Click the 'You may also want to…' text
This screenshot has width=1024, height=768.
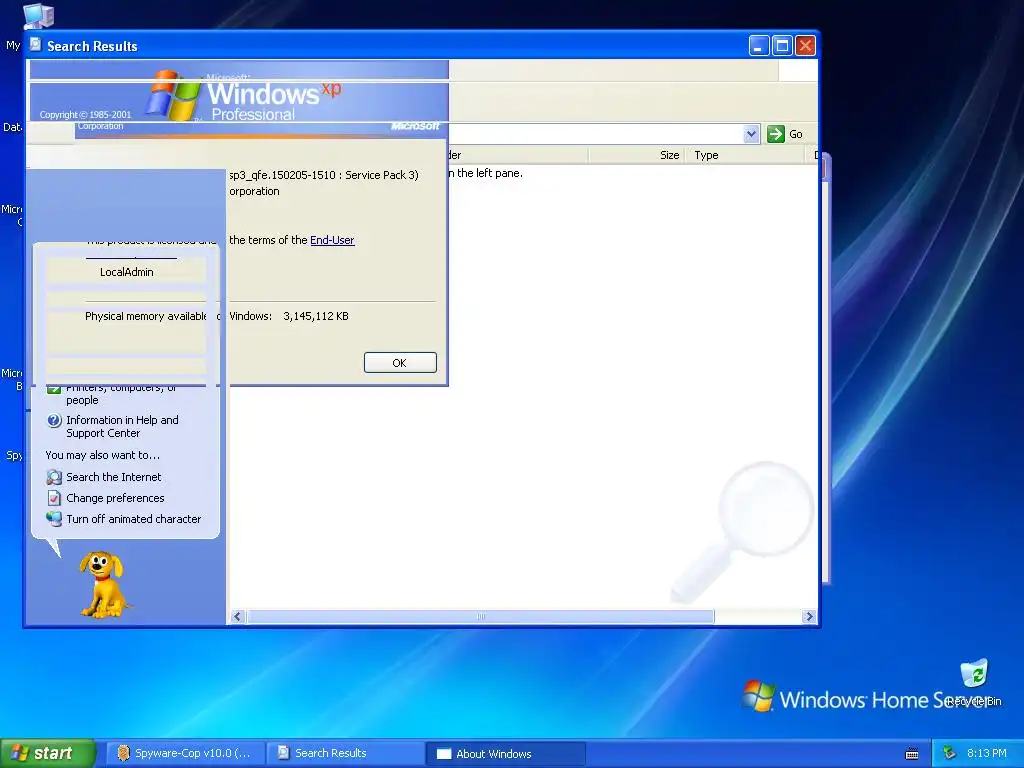pyautogui.click(x=103, y=455)
